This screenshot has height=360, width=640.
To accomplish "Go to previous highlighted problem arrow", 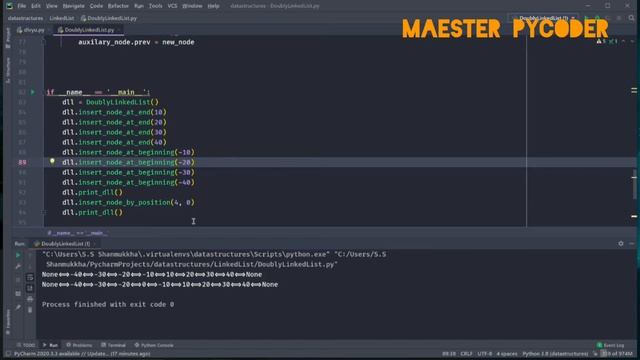I will tap(624, 41).
